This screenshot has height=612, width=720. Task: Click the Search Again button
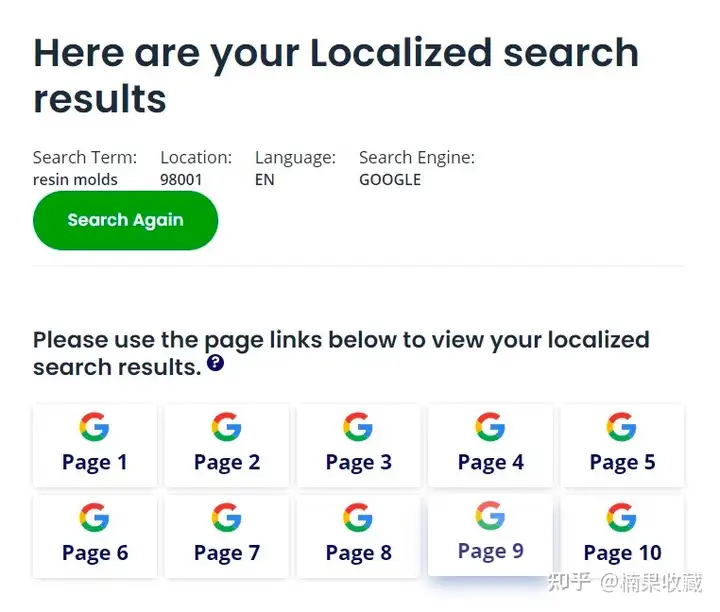(125, 220)
